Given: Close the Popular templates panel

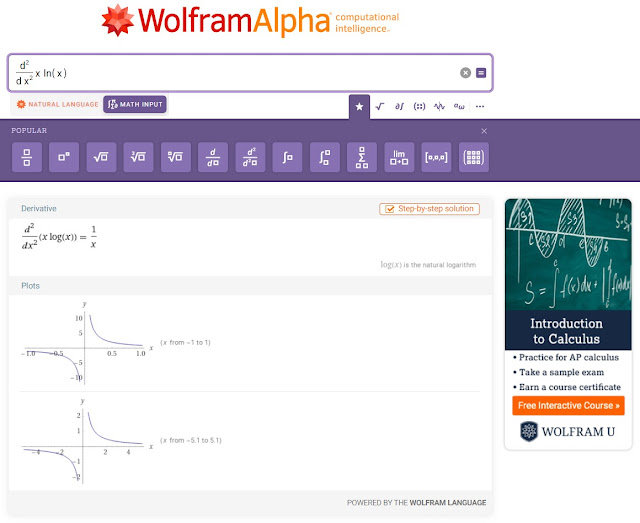Looking at the screenshot, I should coord(484,131).
